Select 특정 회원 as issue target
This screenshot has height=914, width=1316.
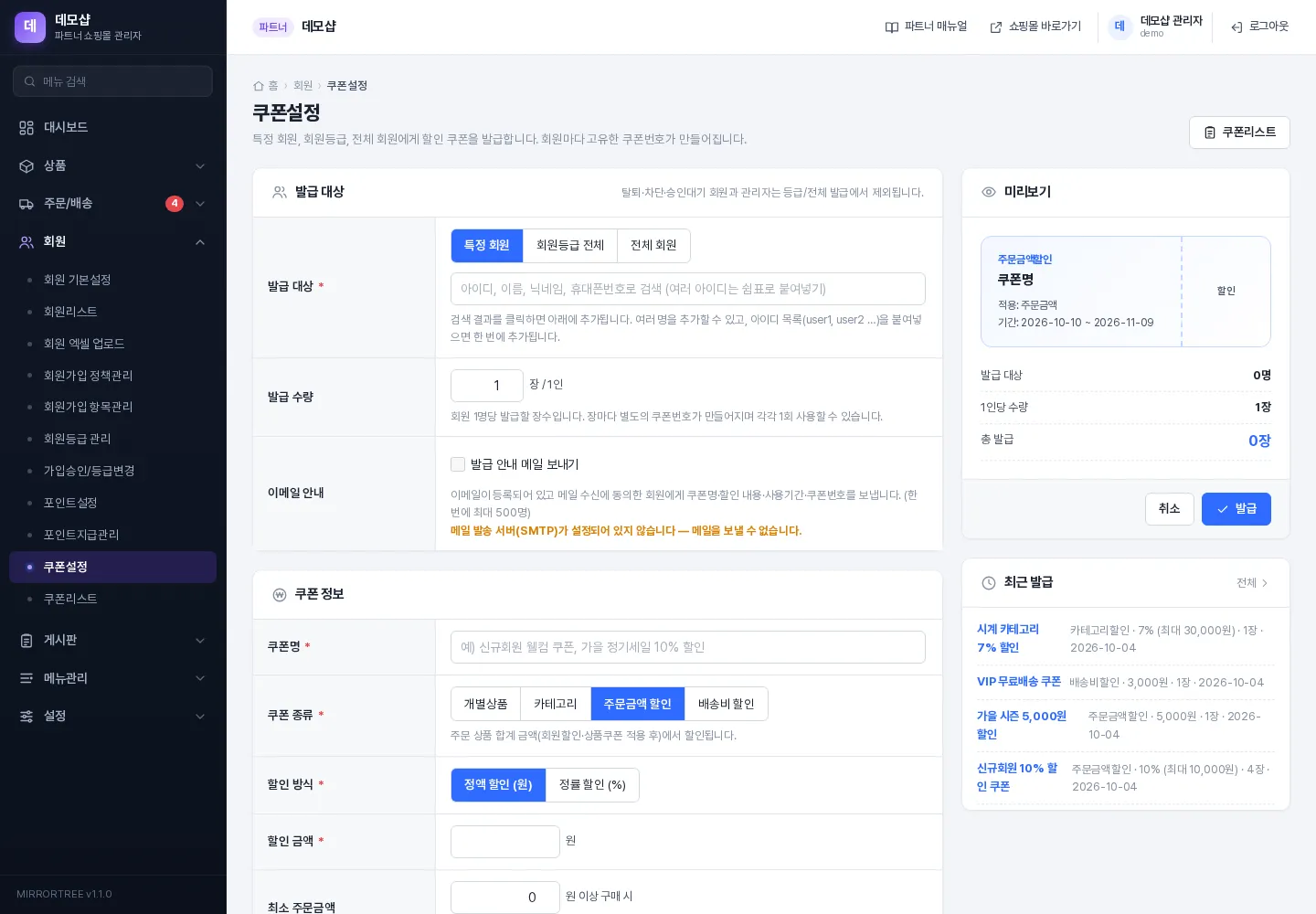pos(487,246)
